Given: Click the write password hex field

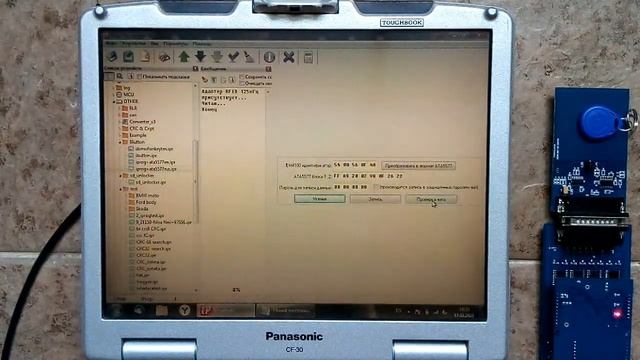Looking at the screenshot, I should [351, 187].
